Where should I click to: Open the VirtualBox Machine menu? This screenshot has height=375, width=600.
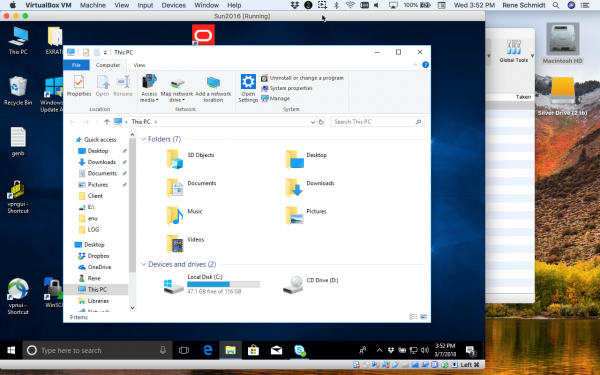[93, 5]
